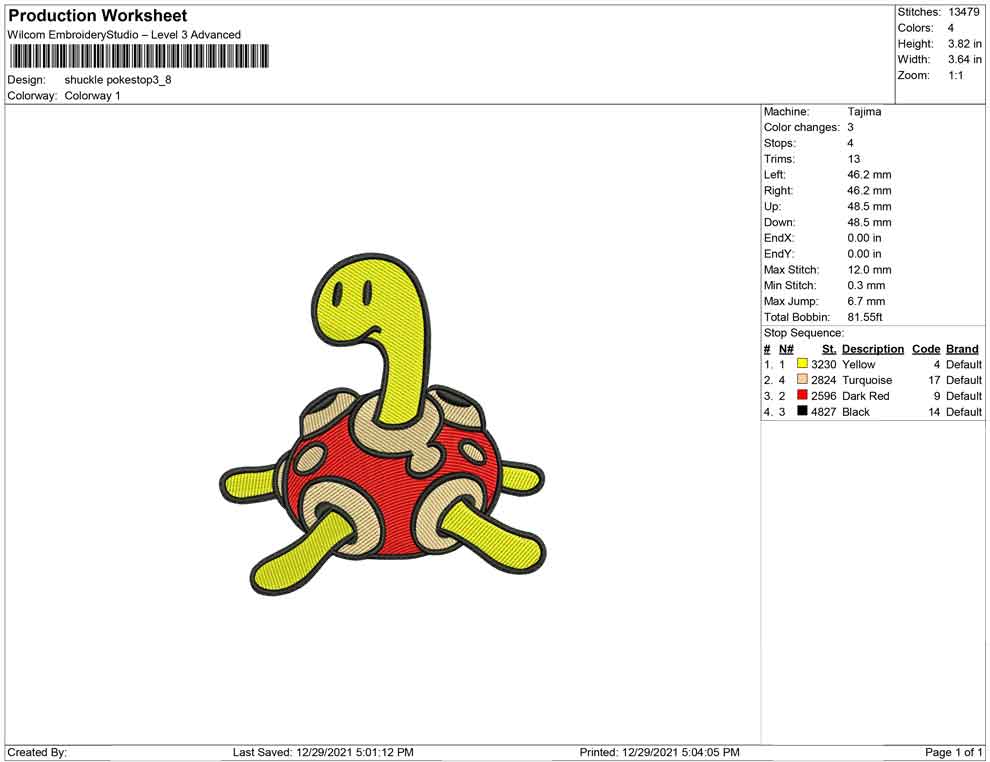Click the Stitches value '13479'
The image size is (990, 762).
963,12
